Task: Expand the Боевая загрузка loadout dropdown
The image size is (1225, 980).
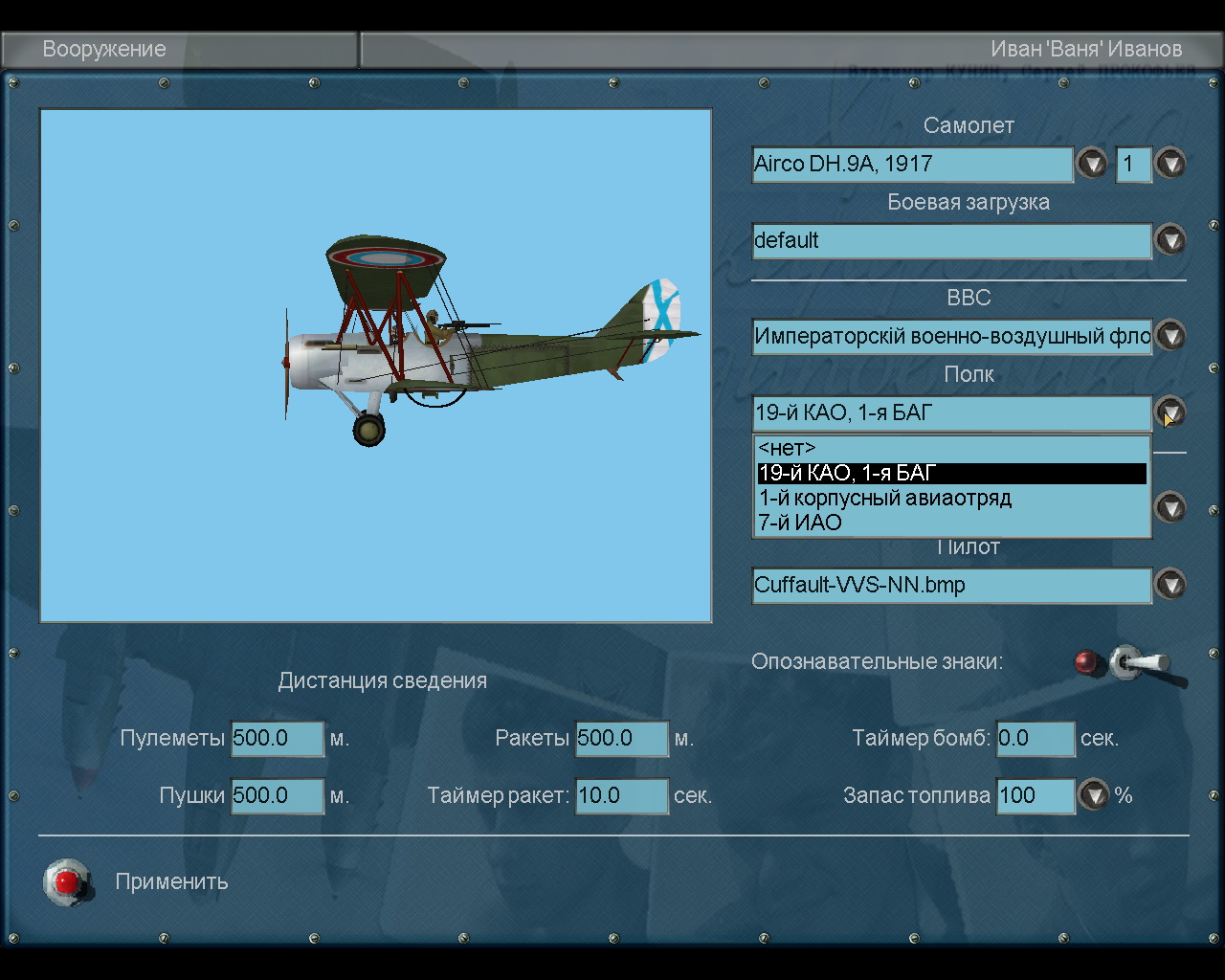Action: pos(1170,240)
